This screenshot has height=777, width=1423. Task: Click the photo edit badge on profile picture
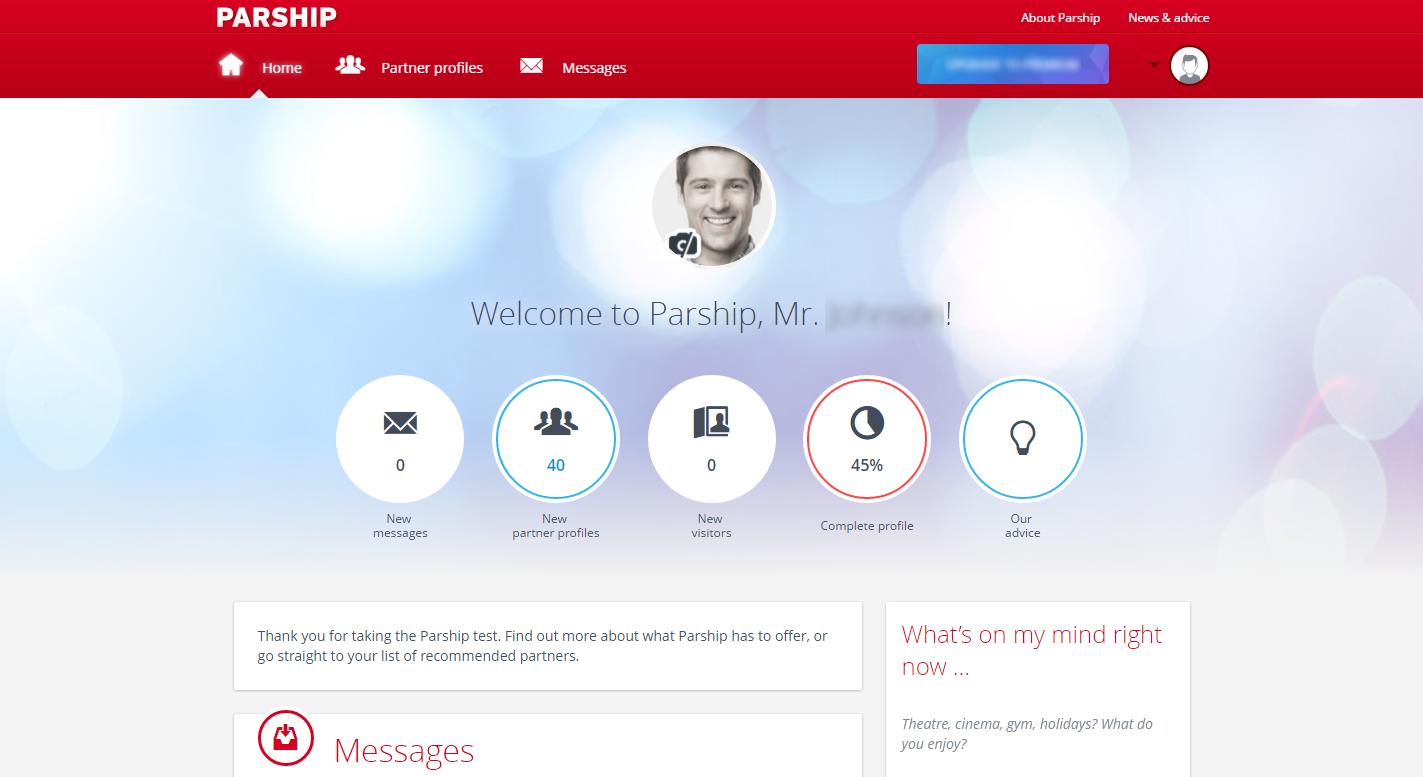click(684, 244)
